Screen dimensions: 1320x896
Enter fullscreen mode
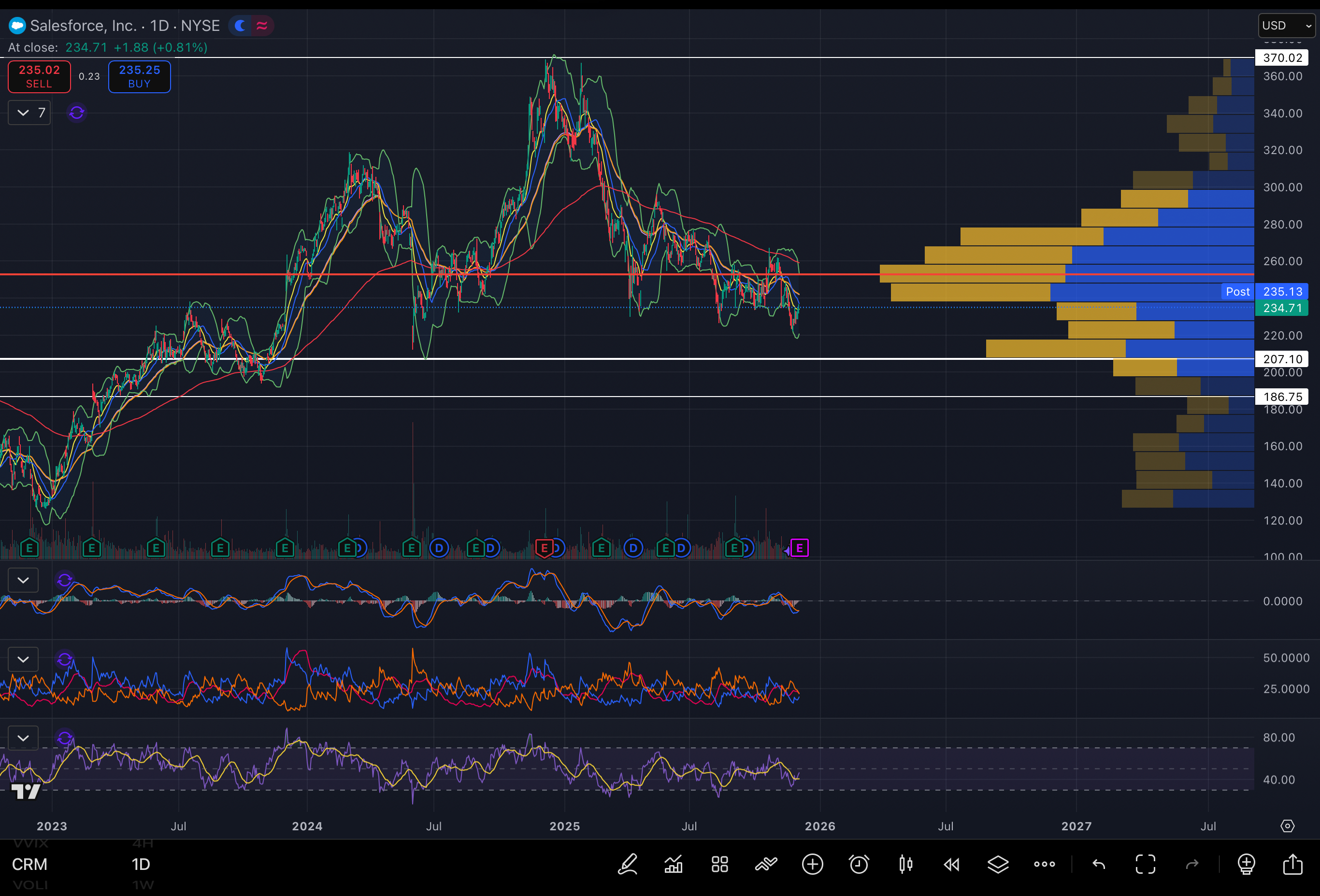point(1145,864)
